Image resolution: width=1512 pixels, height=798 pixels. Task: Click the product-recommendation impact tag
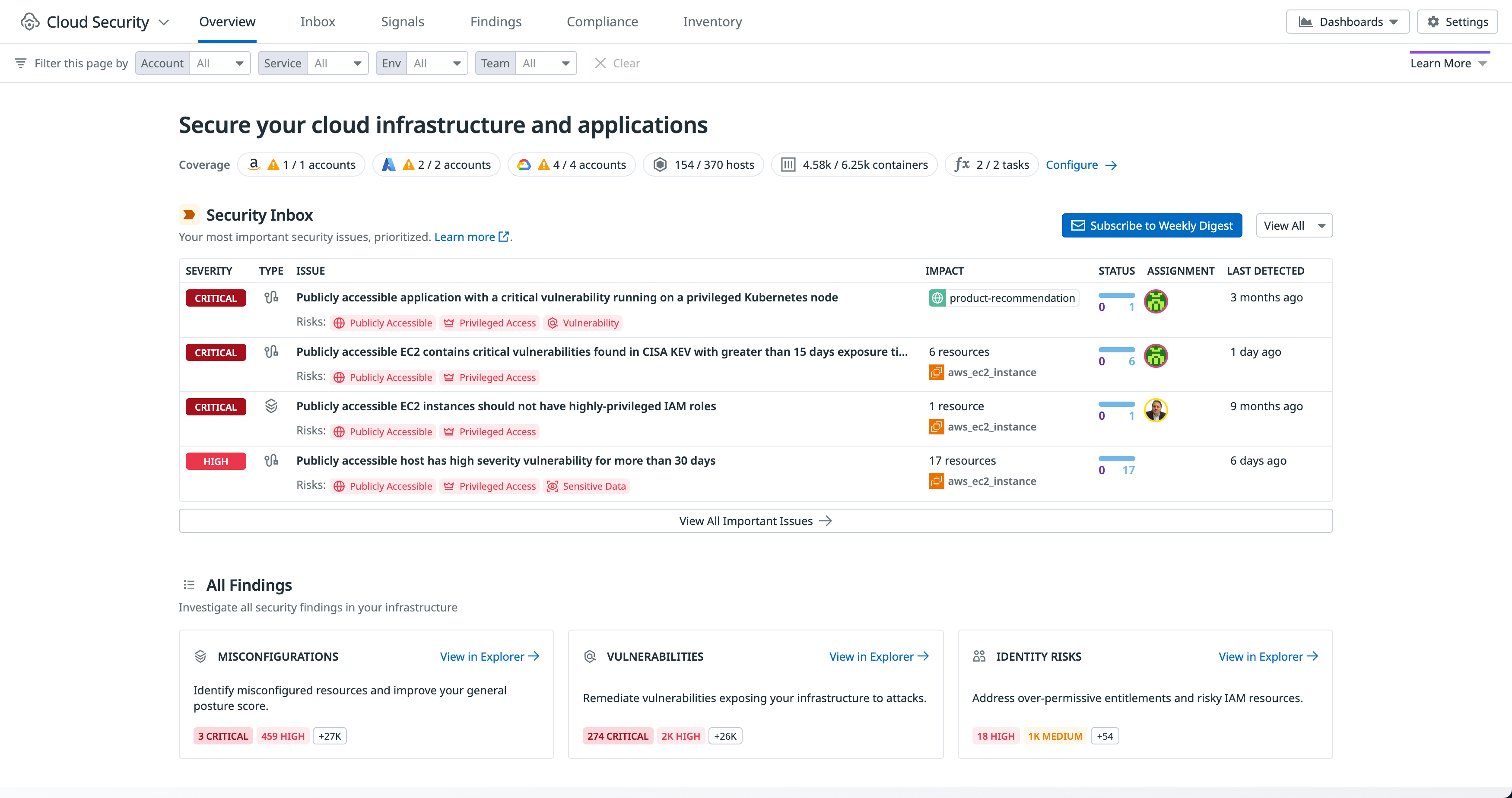click(x=1004, y=298)
